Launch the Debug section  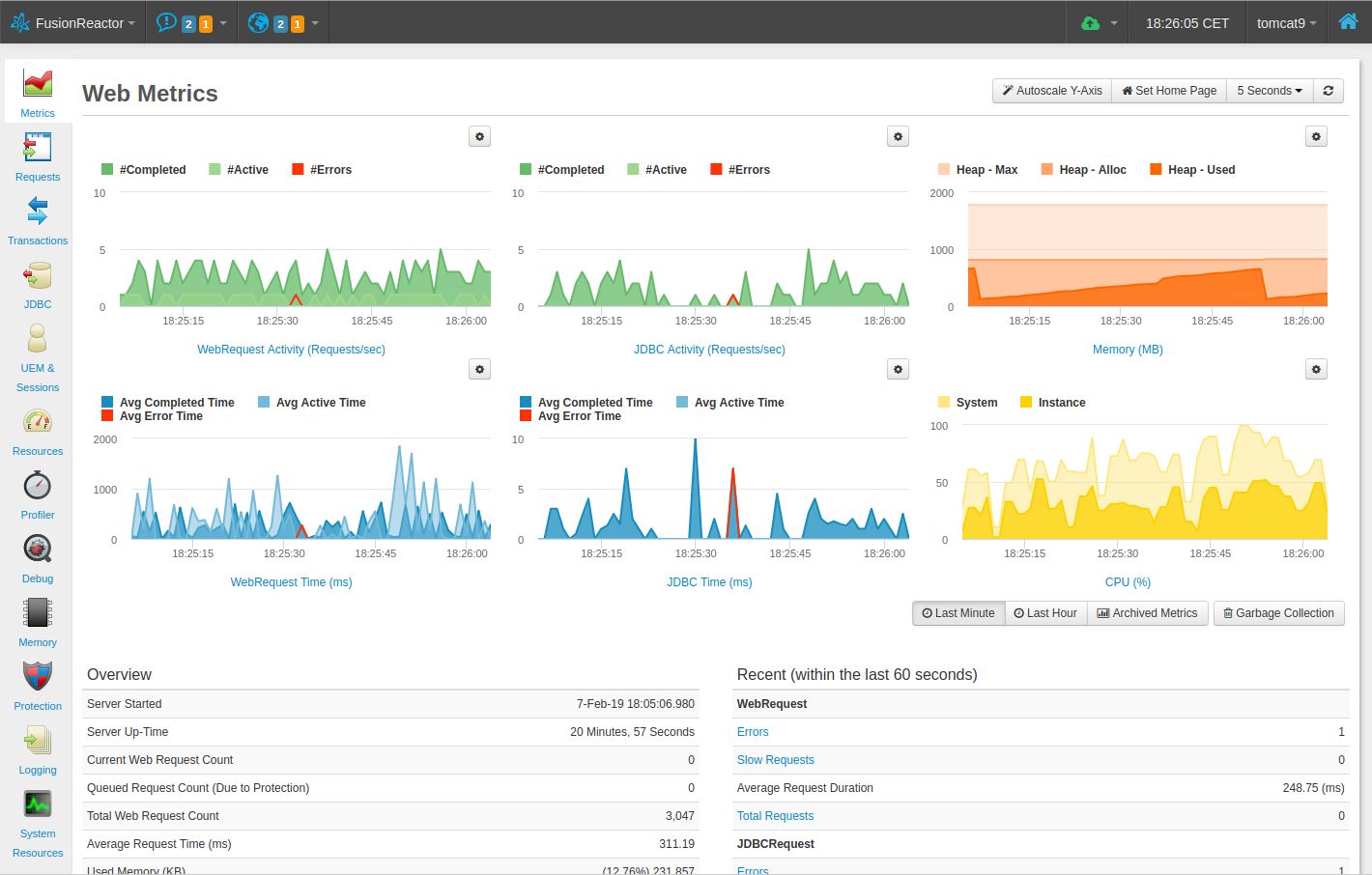38,556
